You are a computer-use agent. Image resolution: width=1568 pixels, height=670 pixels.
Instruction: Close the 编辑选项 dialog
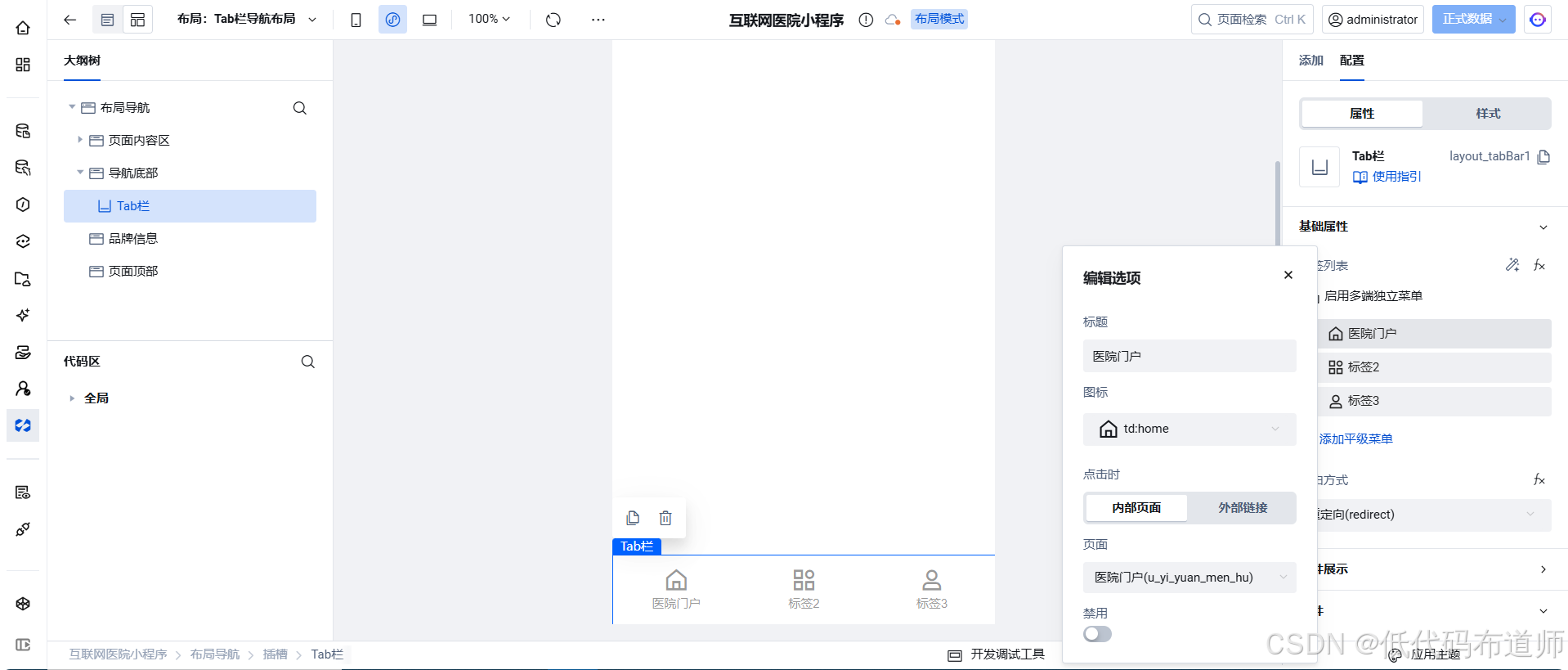click(1288, 275)
